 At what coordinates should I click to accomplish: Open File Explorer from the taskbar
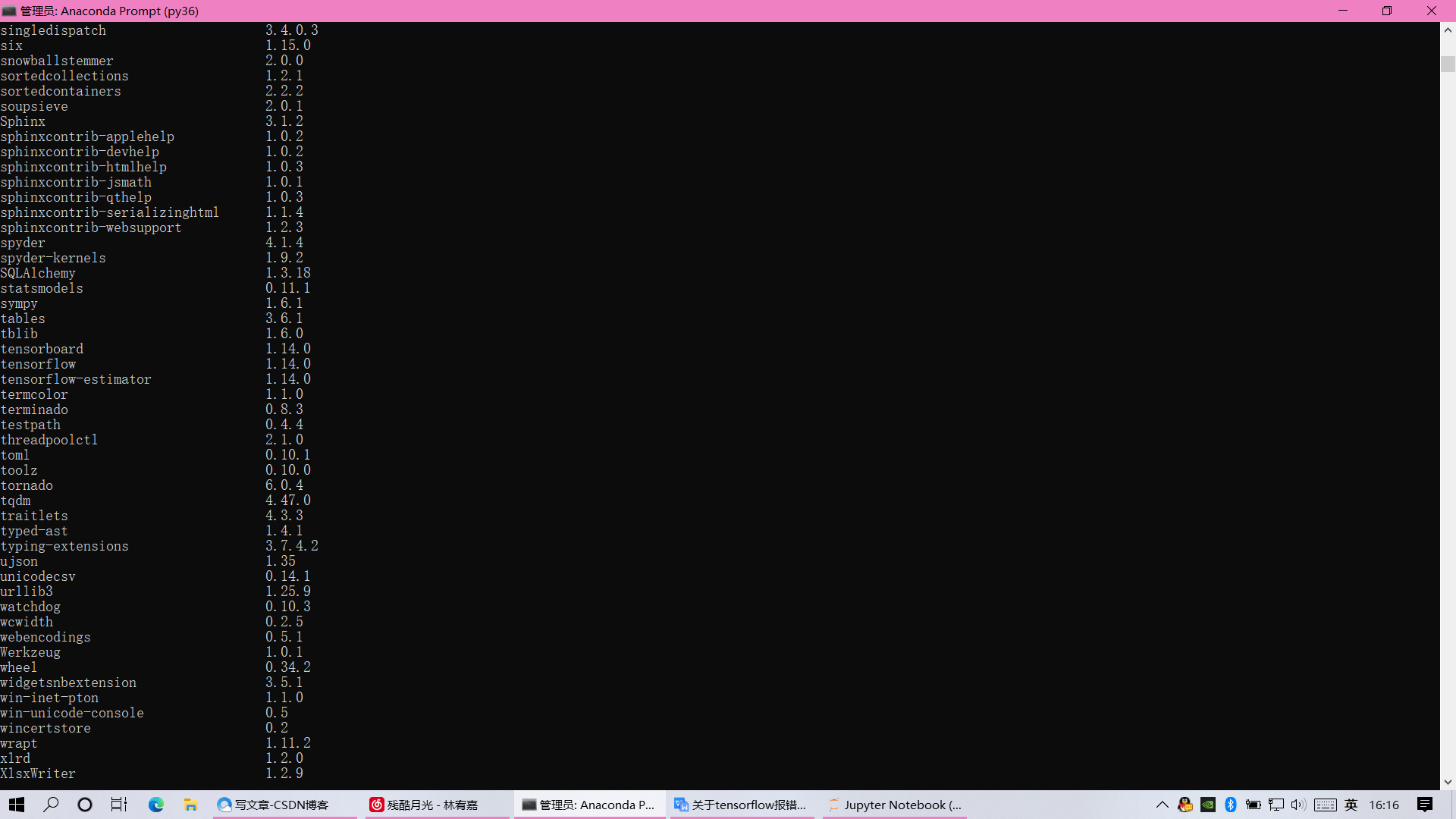(191, 805)
